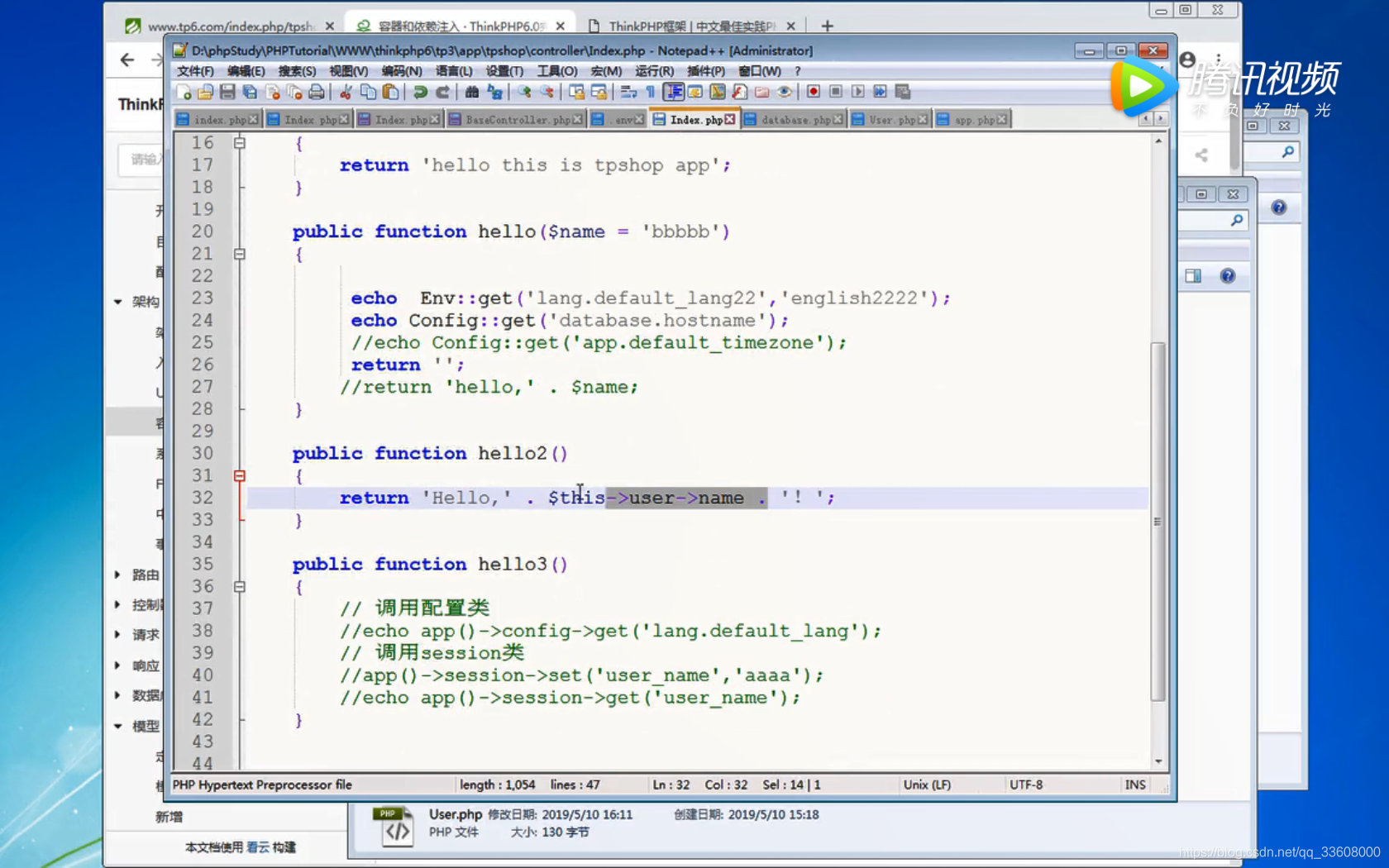Viewport: 1389px width, 868px height.
Task: Click the Replace toolbar icon
Action: pos(494,92)
